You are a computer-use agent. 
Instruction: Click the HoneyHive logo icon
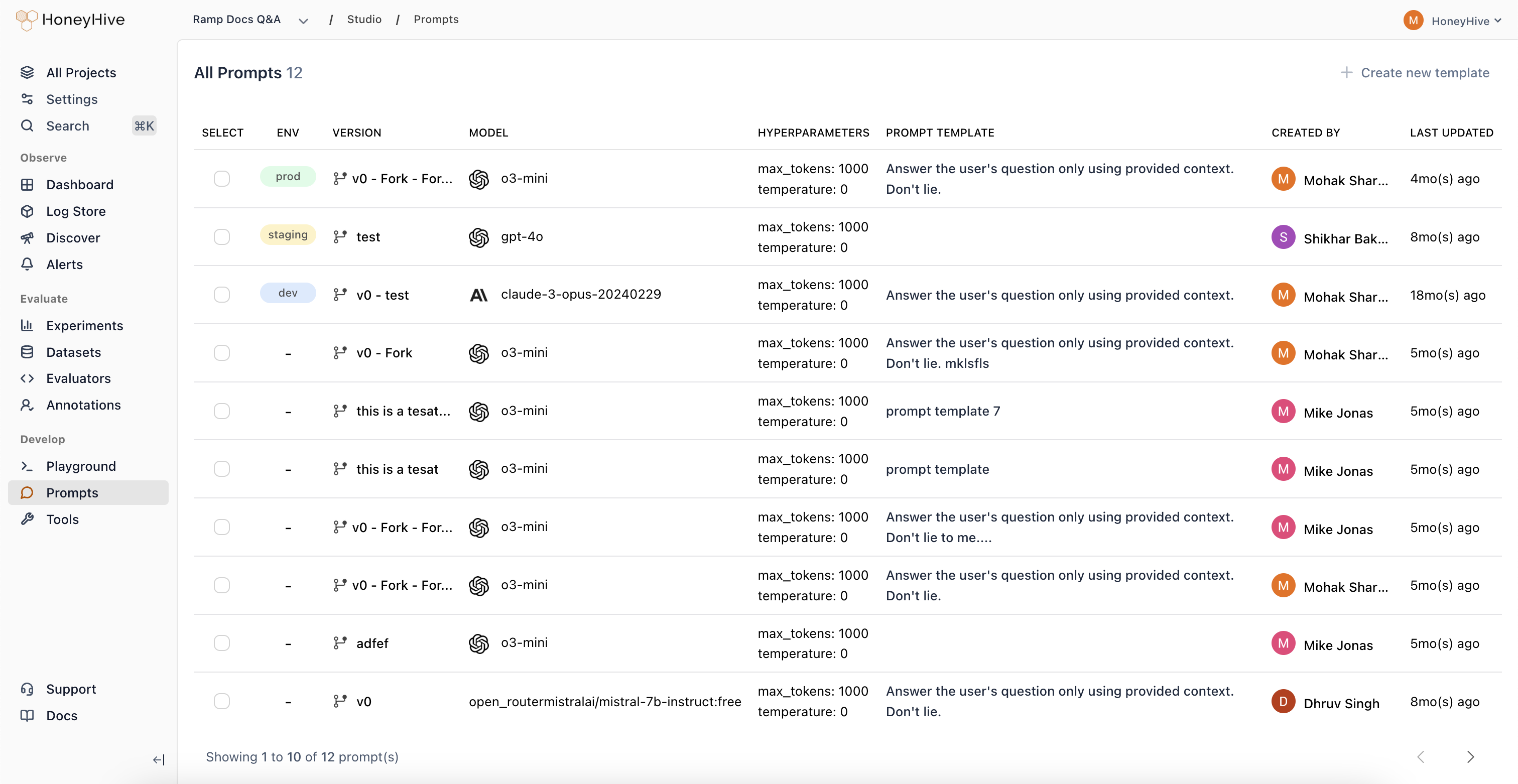[x=27, y=20]
